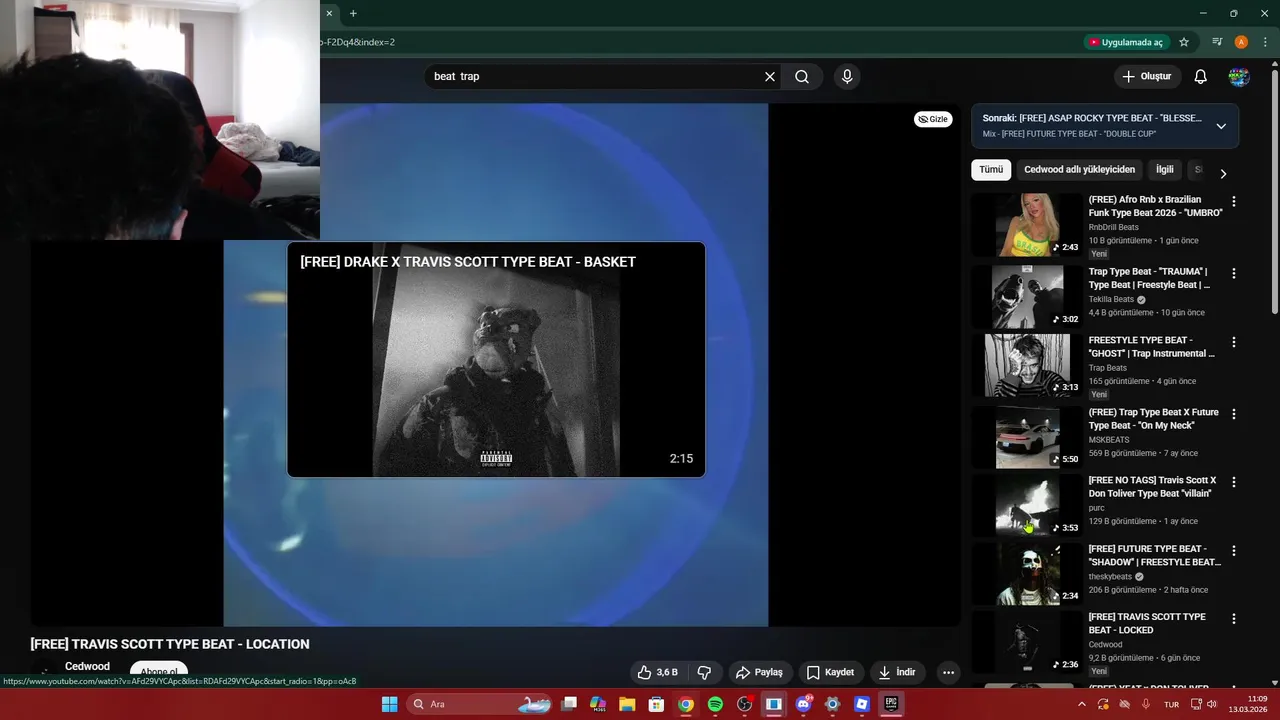Open options for Future 'SHADOW' video
The image size is (1280, 720).
click(x=1234, y=551)
